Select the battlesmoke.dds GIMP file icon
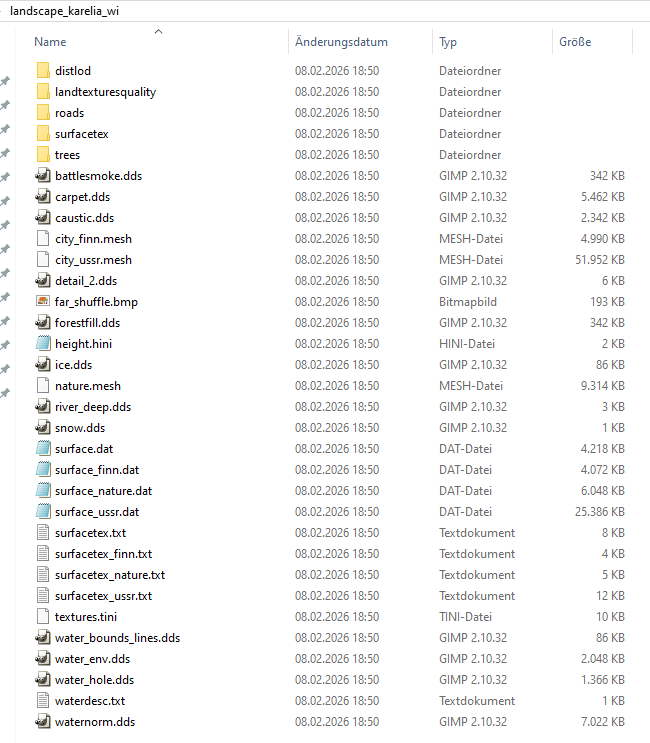The height and width of the screenshot is (743, 650). click(42, 176)
